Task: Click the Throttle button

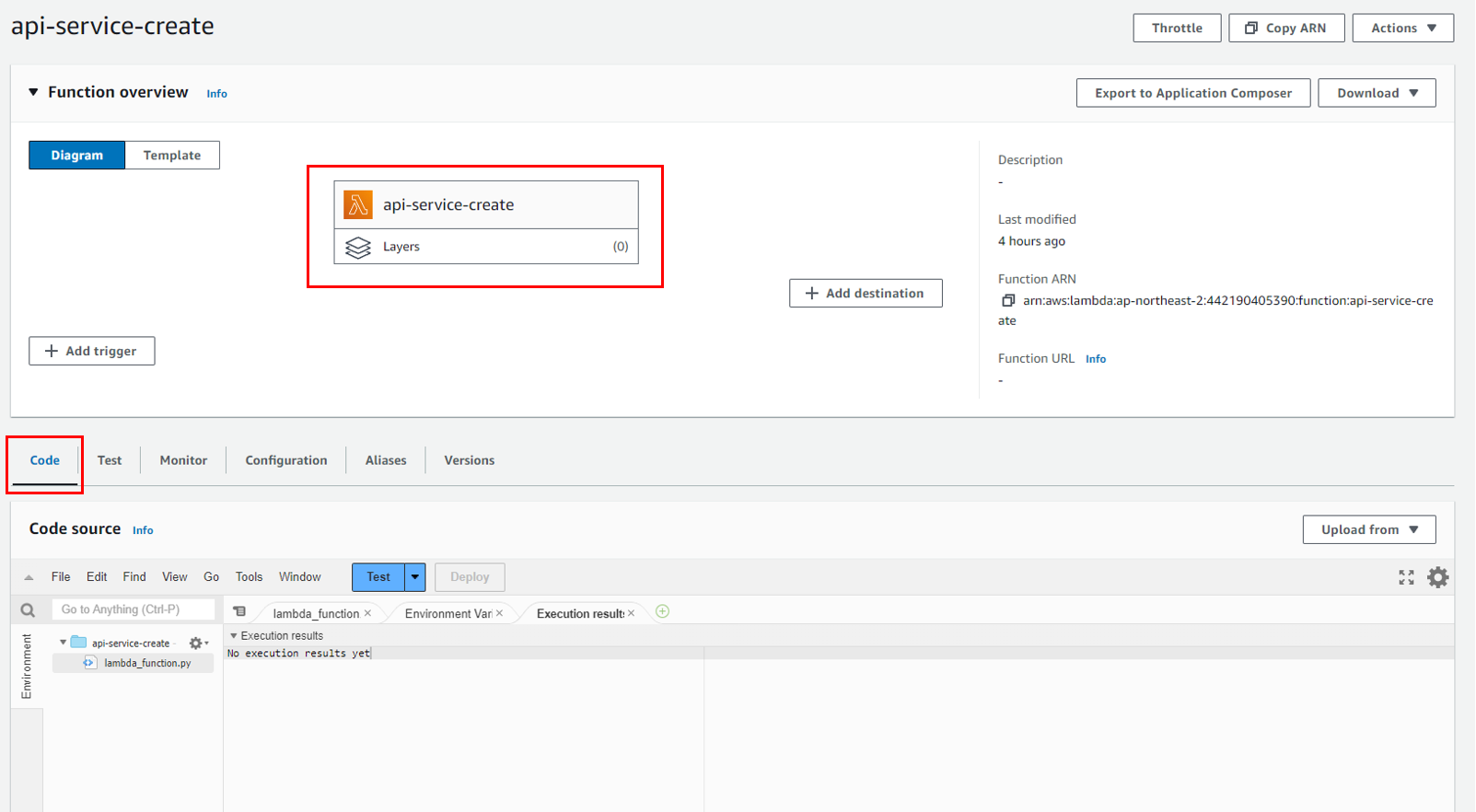Action: pyautogui.click(x=1177, y=28)
